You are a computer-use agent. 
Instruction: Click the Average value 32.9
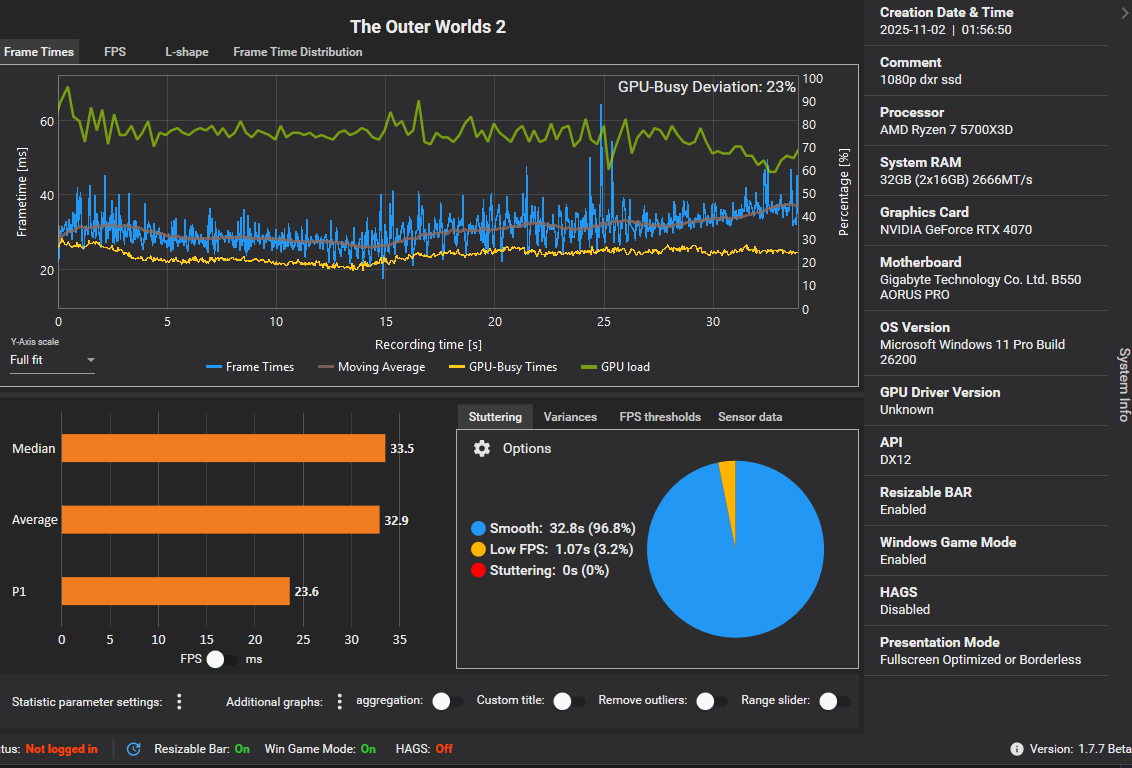coord(396,520)
